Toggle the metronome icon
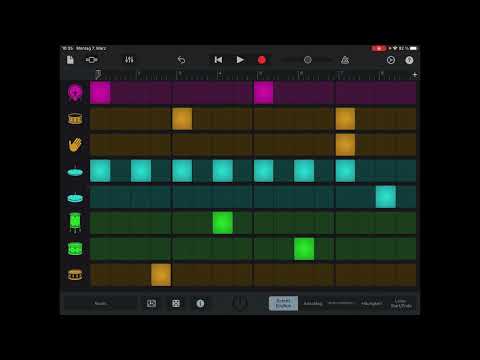Viewport: 480px width, 360px height. [345, 60]
